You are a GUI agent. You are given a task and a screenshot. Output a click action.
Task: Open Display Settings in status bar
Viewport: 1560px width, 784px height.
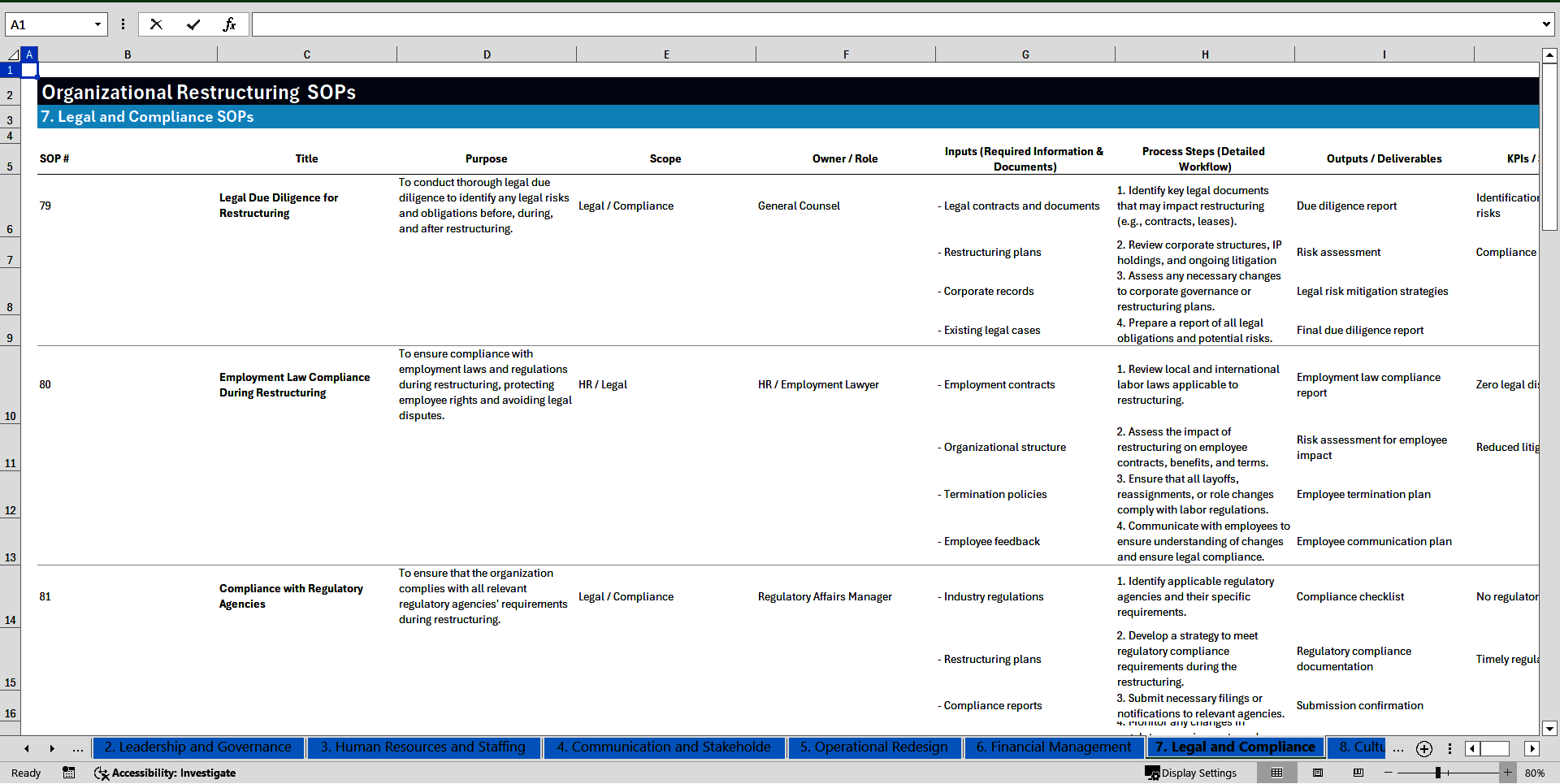[x=1191, y=773]
